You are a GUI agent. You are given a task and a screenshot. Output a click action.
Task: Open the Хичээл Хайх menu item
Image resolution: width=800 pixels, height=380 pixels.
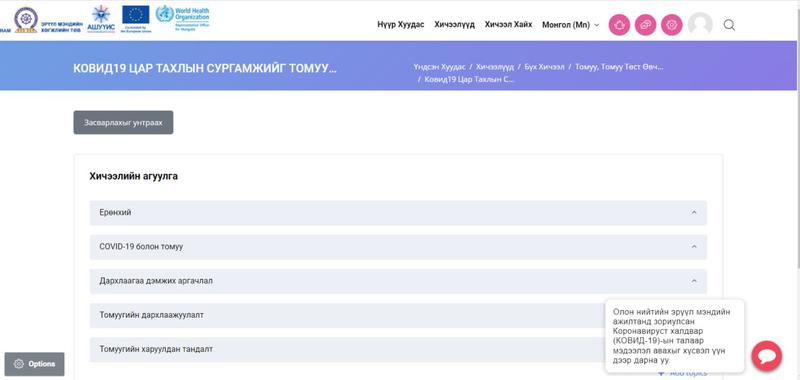pos(508,24)
